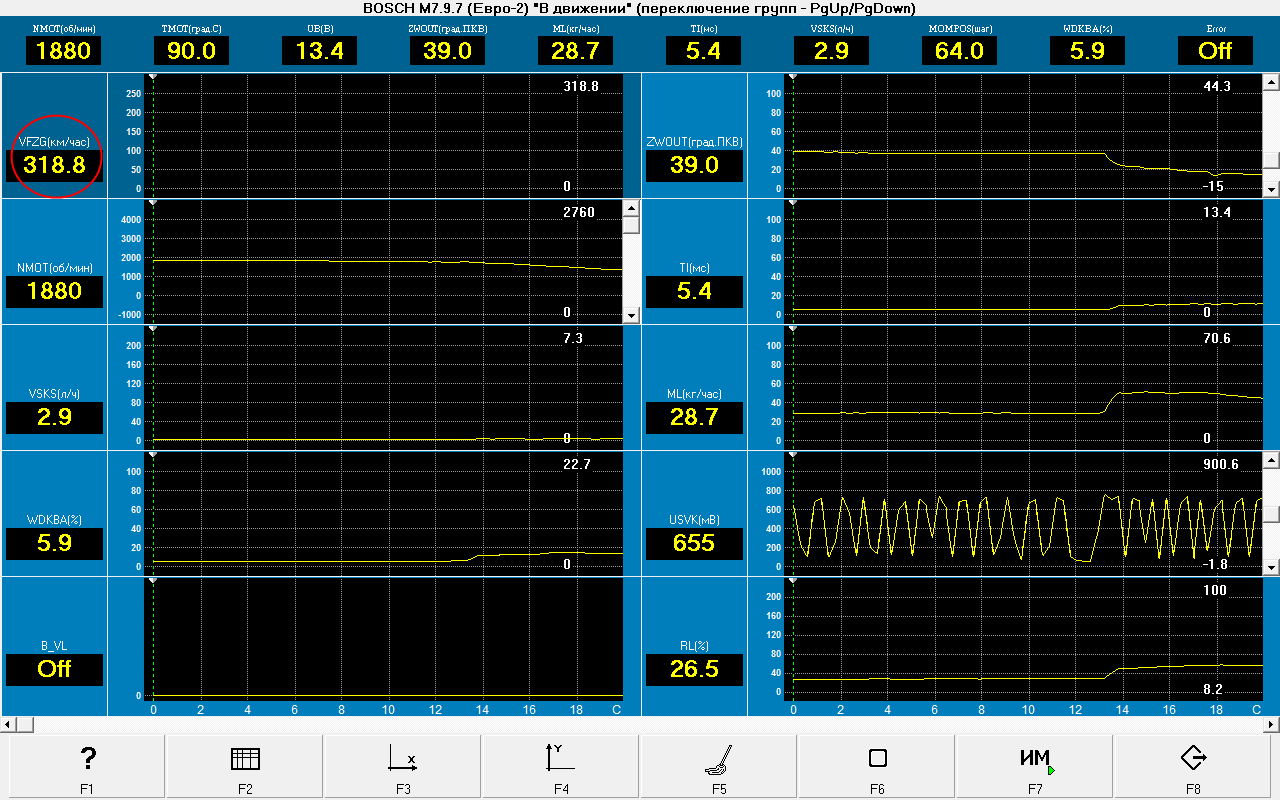The height and width of the screenshot is (800, 1280).
Task: Click the left arrow of the horizontal scrollbar
Action: click(8, 723)
